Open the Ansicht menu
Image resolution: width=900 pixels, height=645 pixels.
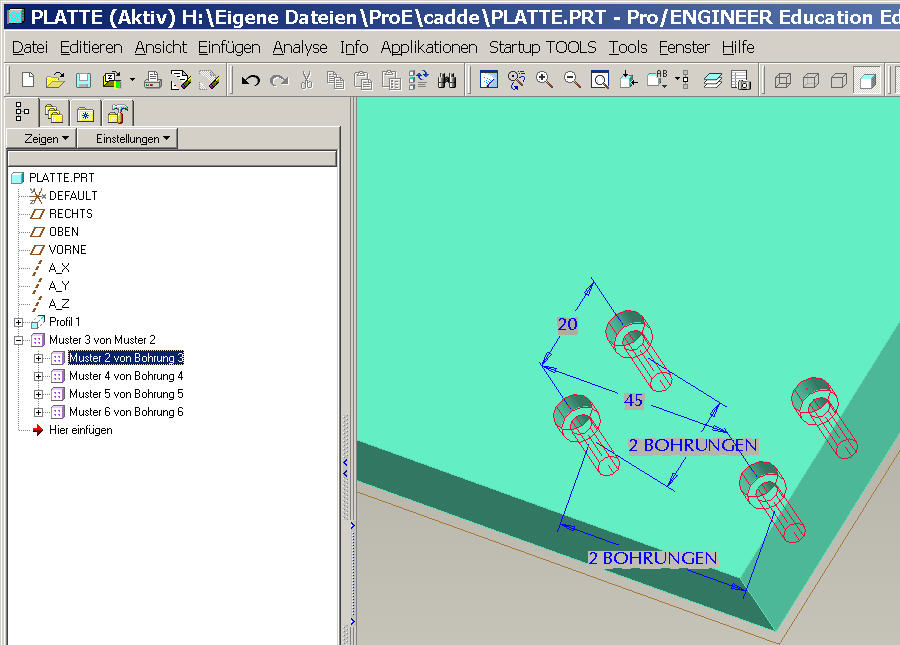tap(161, 47)
